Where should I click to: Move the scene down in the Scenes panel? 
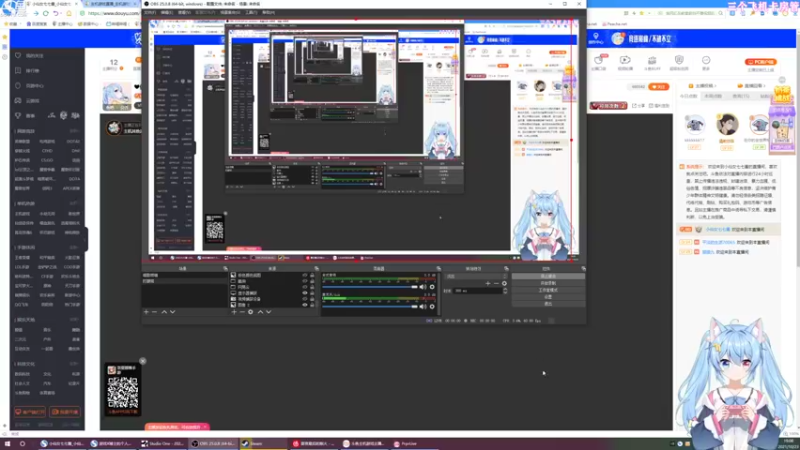(172, 312)
